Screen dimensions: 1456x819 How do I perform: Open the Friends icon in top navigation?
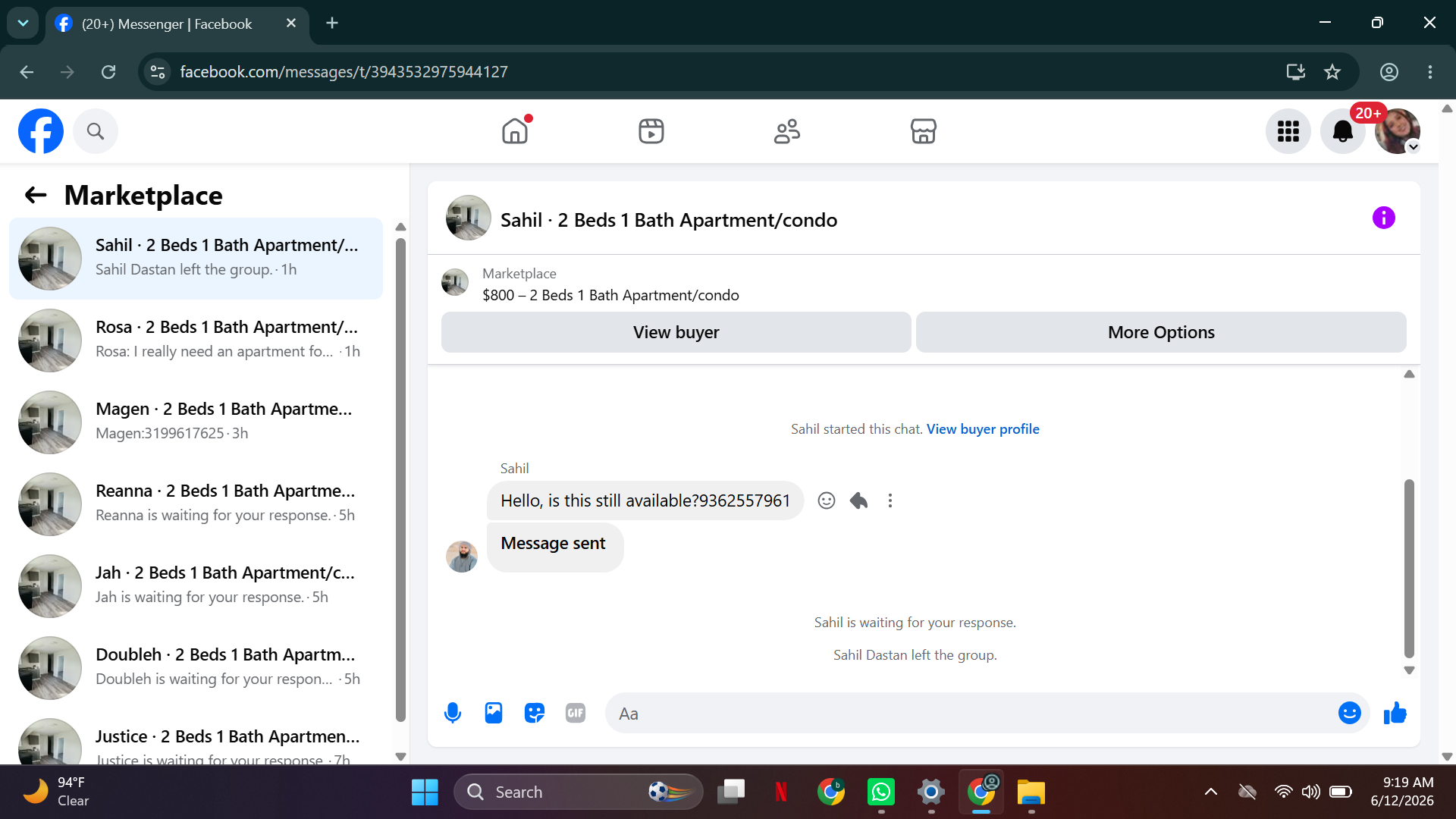tap(787, 131)
